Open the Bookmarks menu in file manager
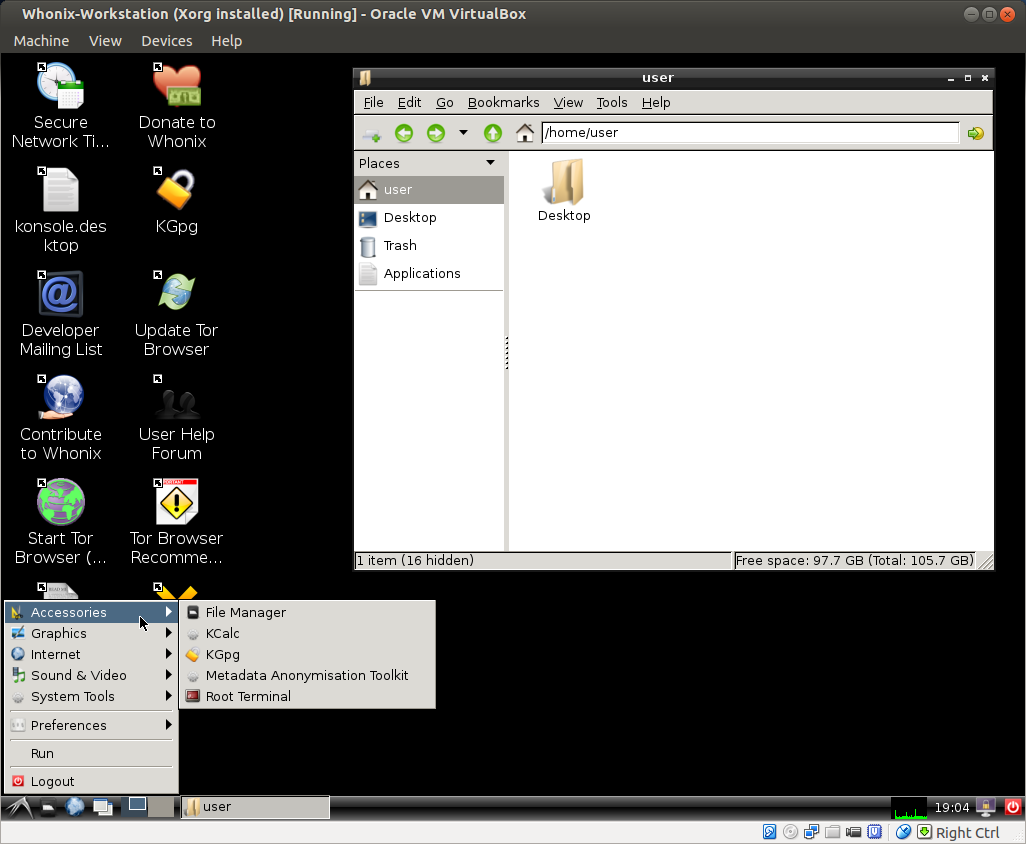This screenshot has width=1026, height=844. (x=503, y=102)
